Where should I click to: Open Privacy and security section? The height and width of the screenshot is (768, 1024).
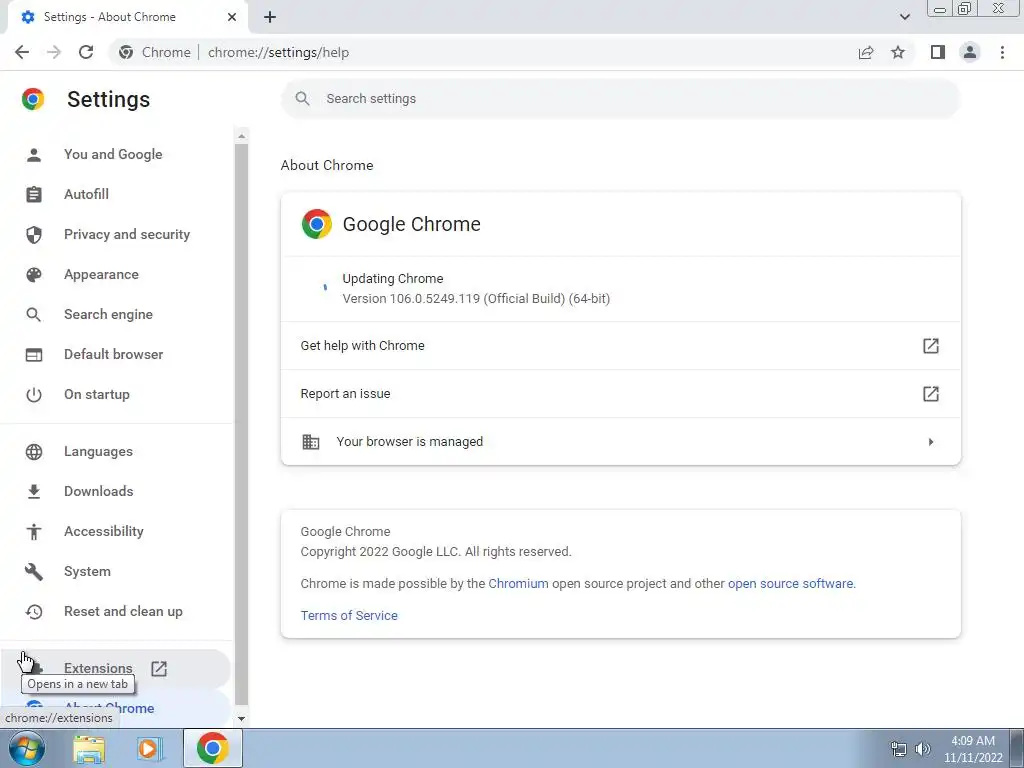127,234
